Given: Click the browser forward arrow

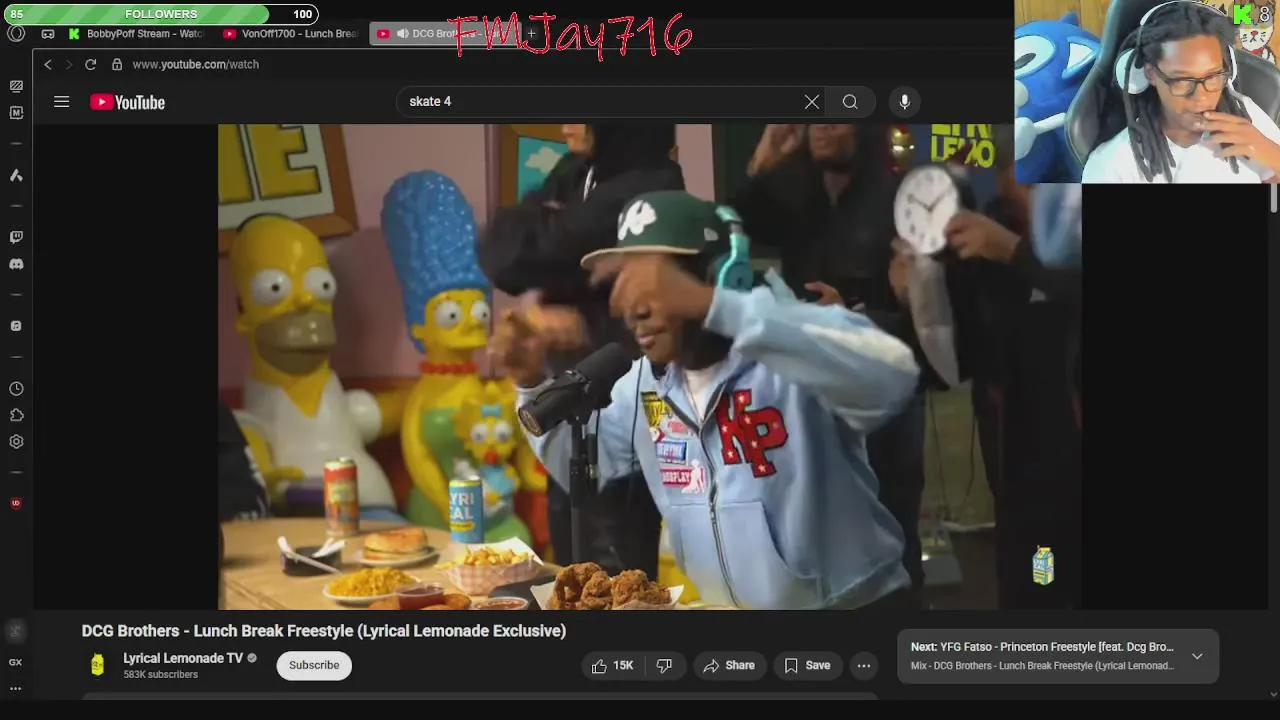Looking at the screenshot, I should pos(69,64).
